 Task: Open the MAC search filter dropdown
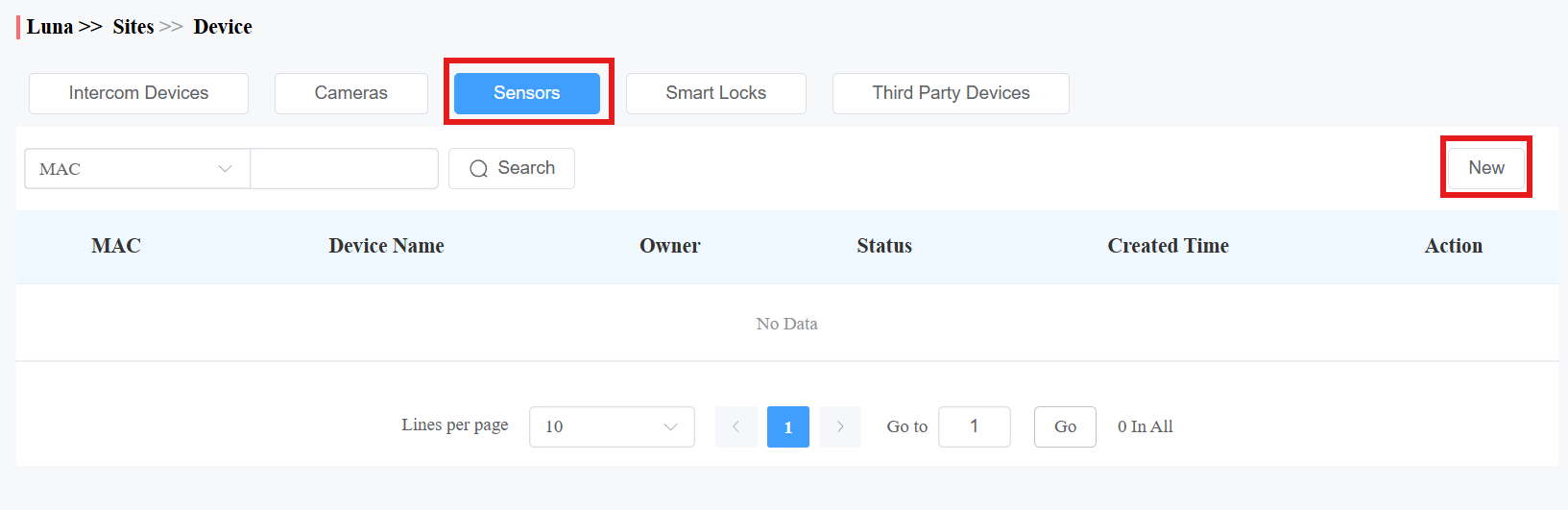coord(137,168)
